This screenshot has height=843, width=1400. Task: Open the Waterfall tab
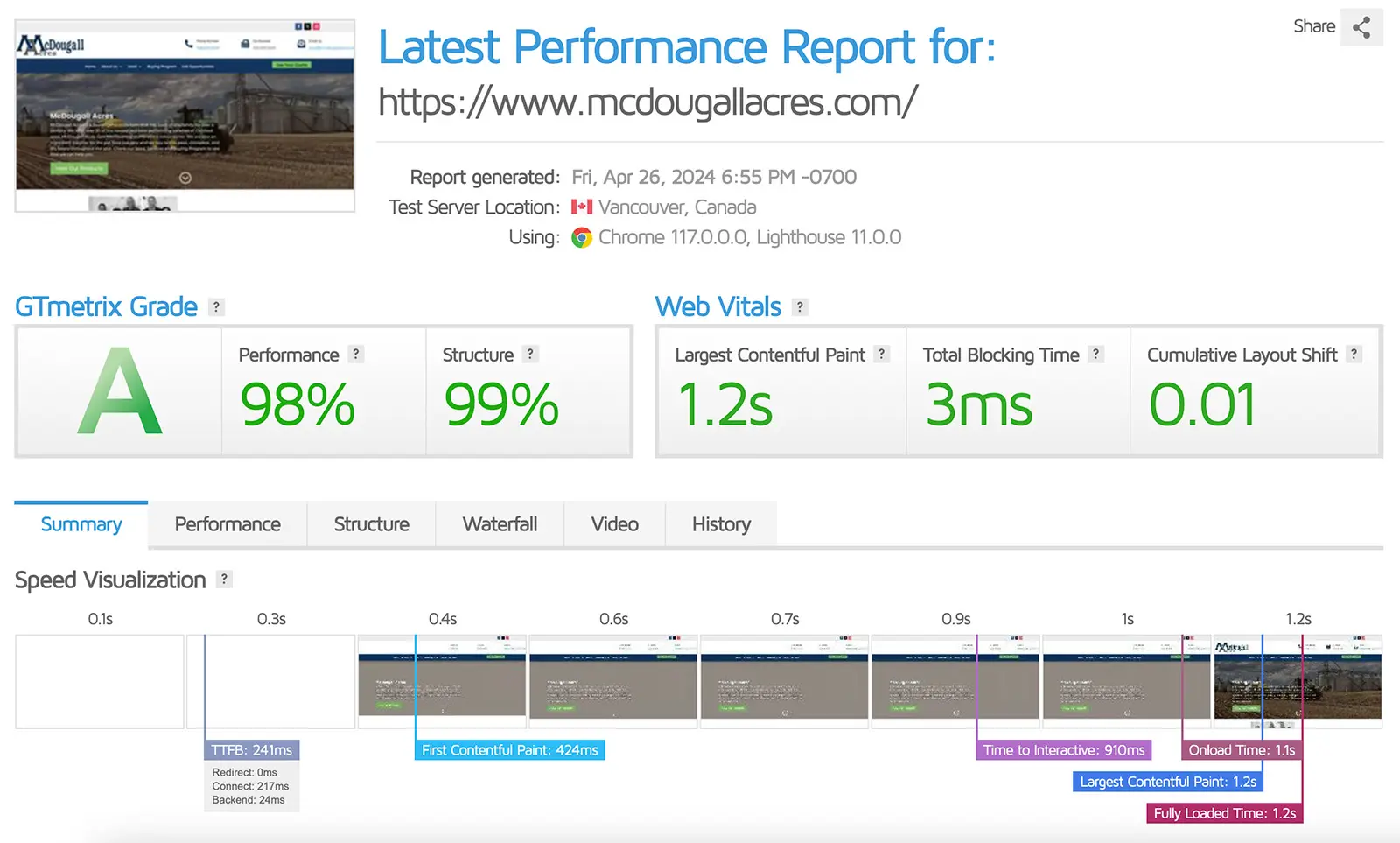point(500,524)
